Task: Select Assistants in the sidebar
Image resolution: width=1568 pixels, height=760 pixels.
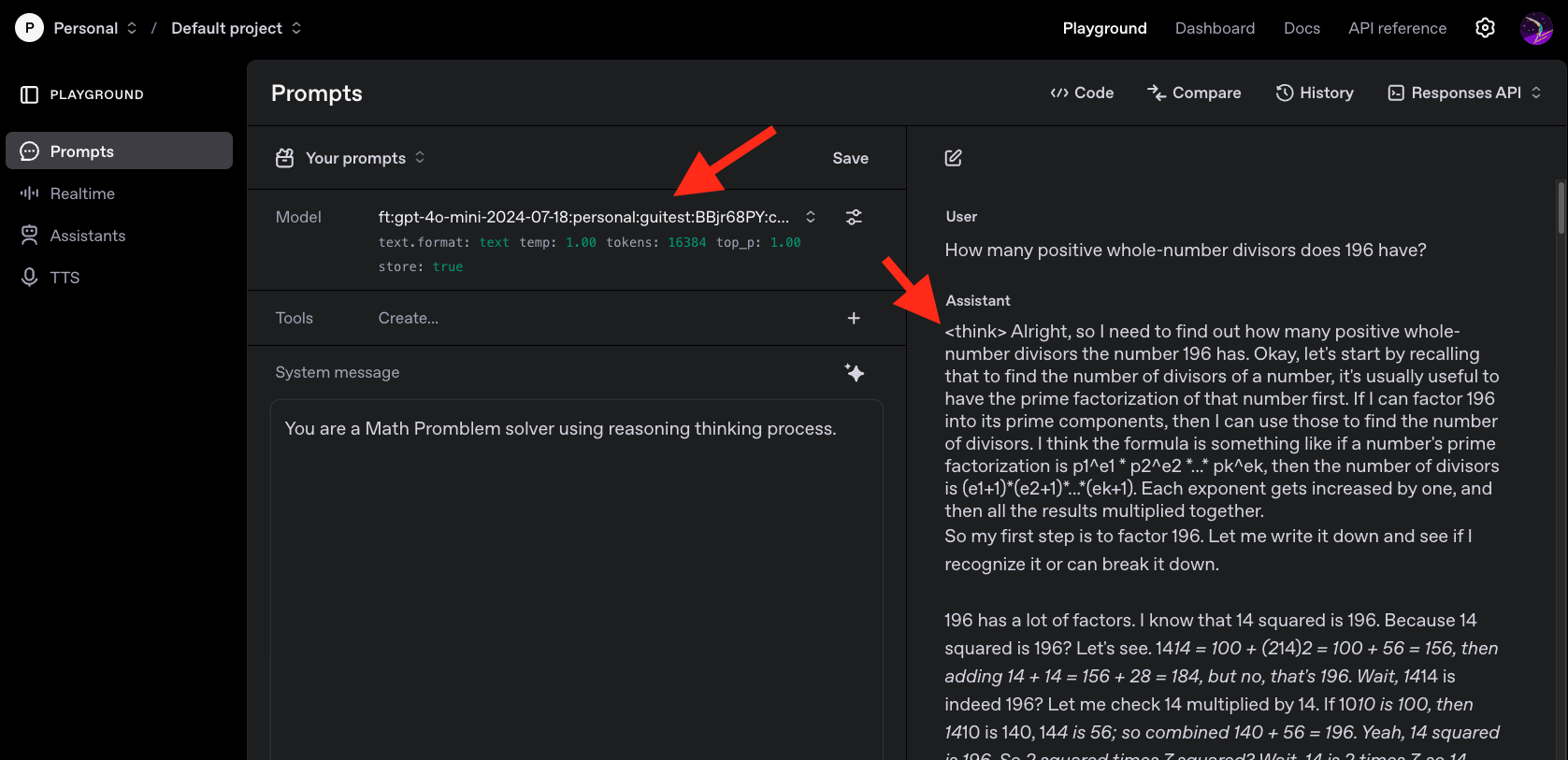Action: 119,236
